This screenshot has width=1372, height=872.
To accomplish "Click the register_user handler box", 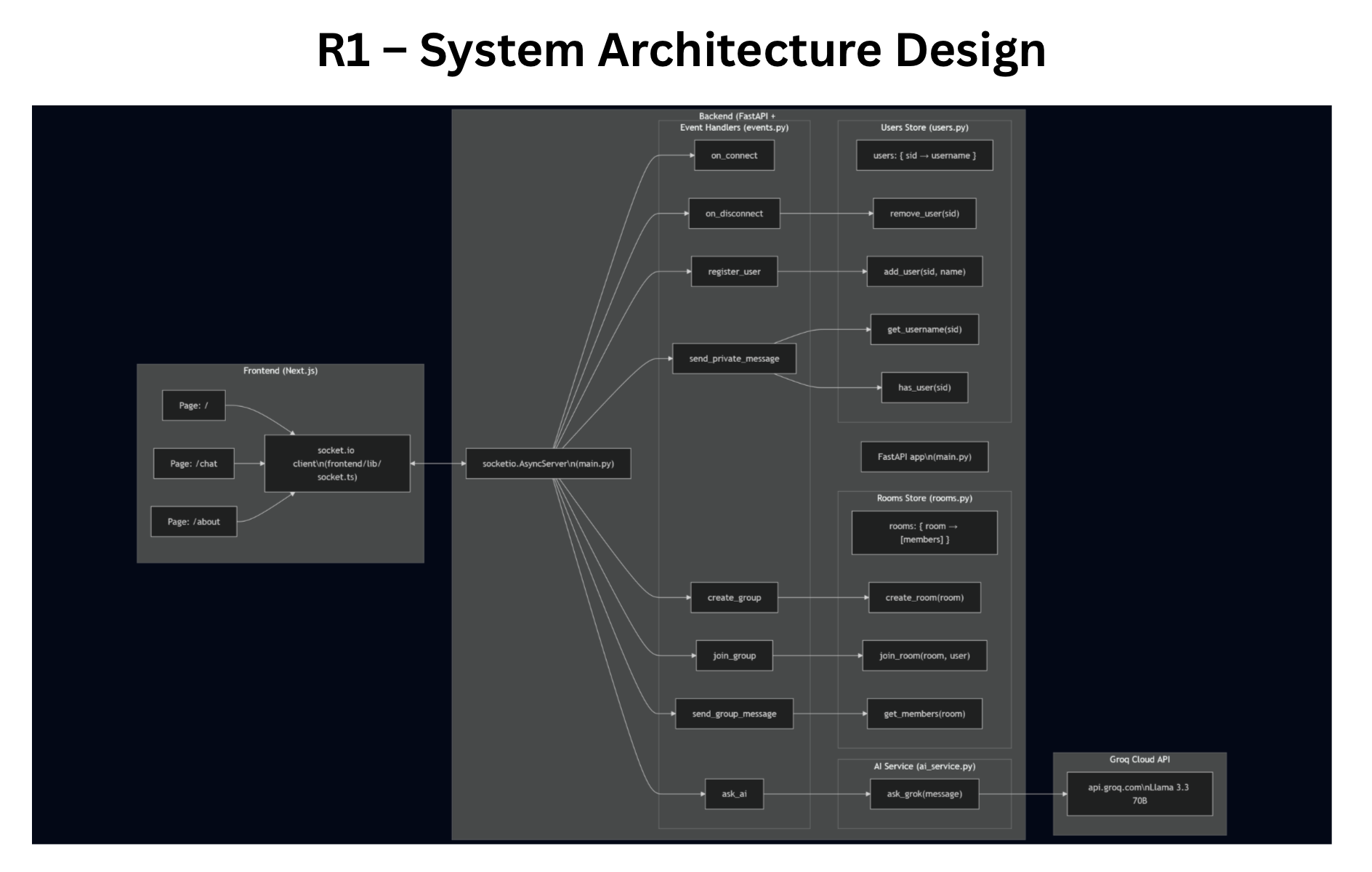I will tap(734, 272).
